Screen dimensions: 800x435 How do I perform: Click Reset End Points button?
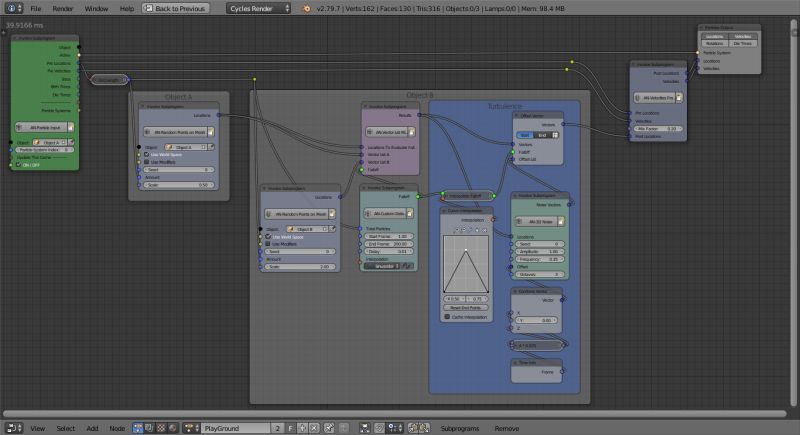click(465, 308)
